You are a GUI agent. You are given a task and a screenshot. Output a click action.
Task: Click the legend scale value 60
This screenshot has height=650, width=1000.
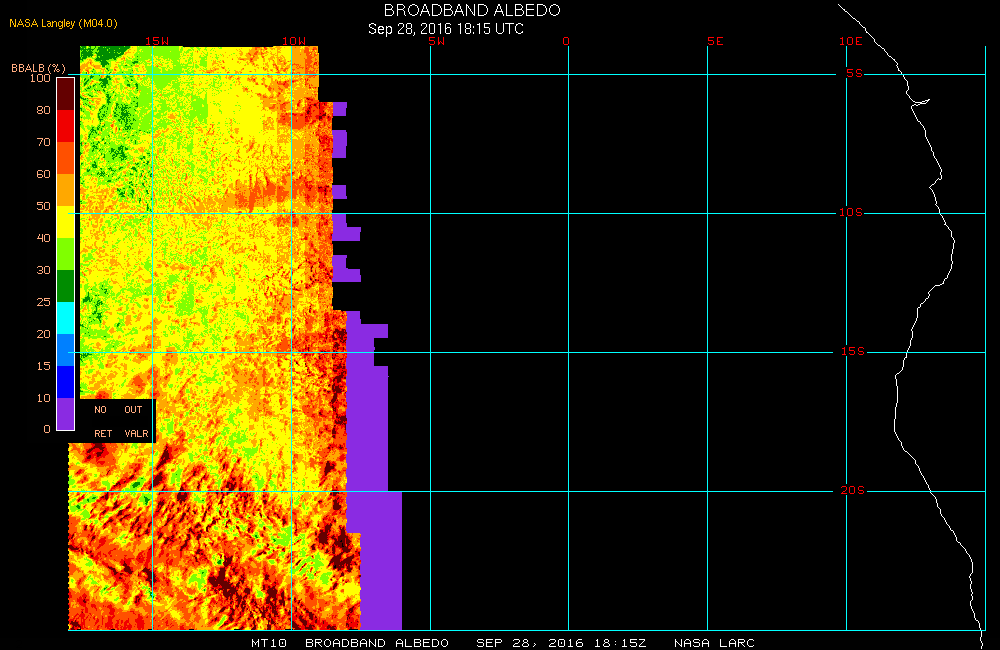[43, 174]
